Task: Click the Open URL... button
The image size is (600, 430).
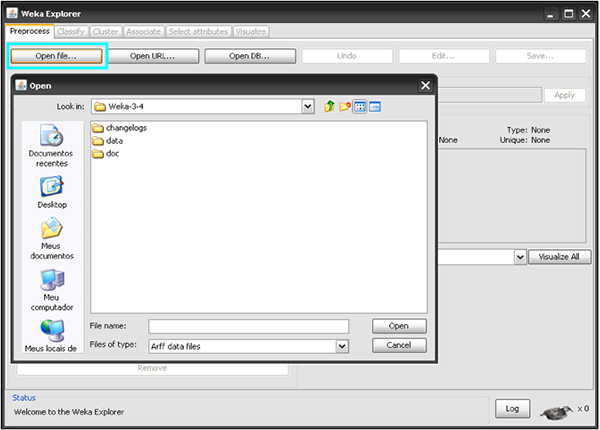Action: coord(153,56)
